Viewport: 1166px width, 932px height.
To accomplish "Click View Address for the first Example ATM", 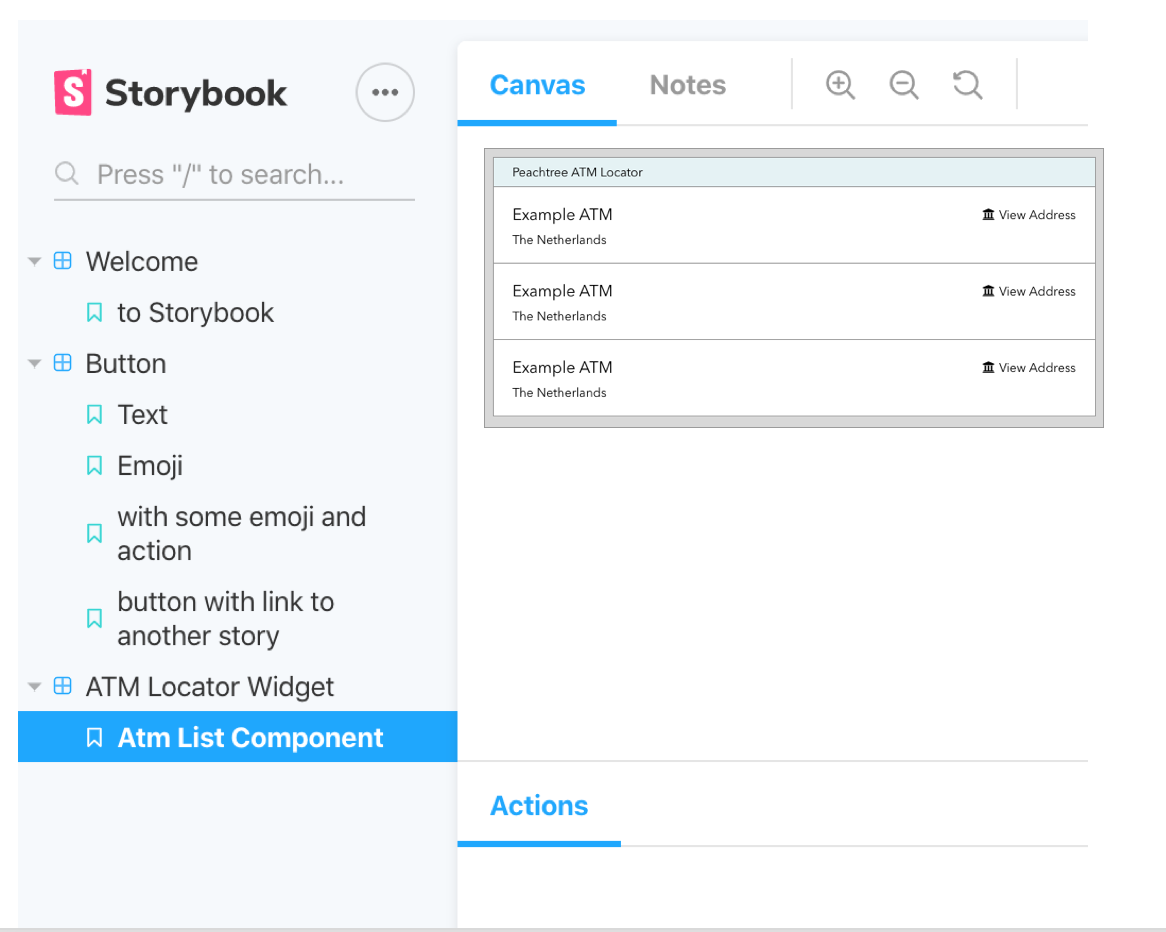I will pyautogui.click(x=1038, y=214).
